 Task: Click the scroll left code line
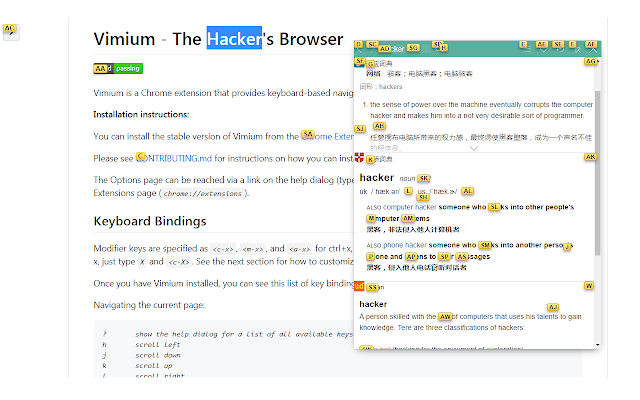(158, 344)
